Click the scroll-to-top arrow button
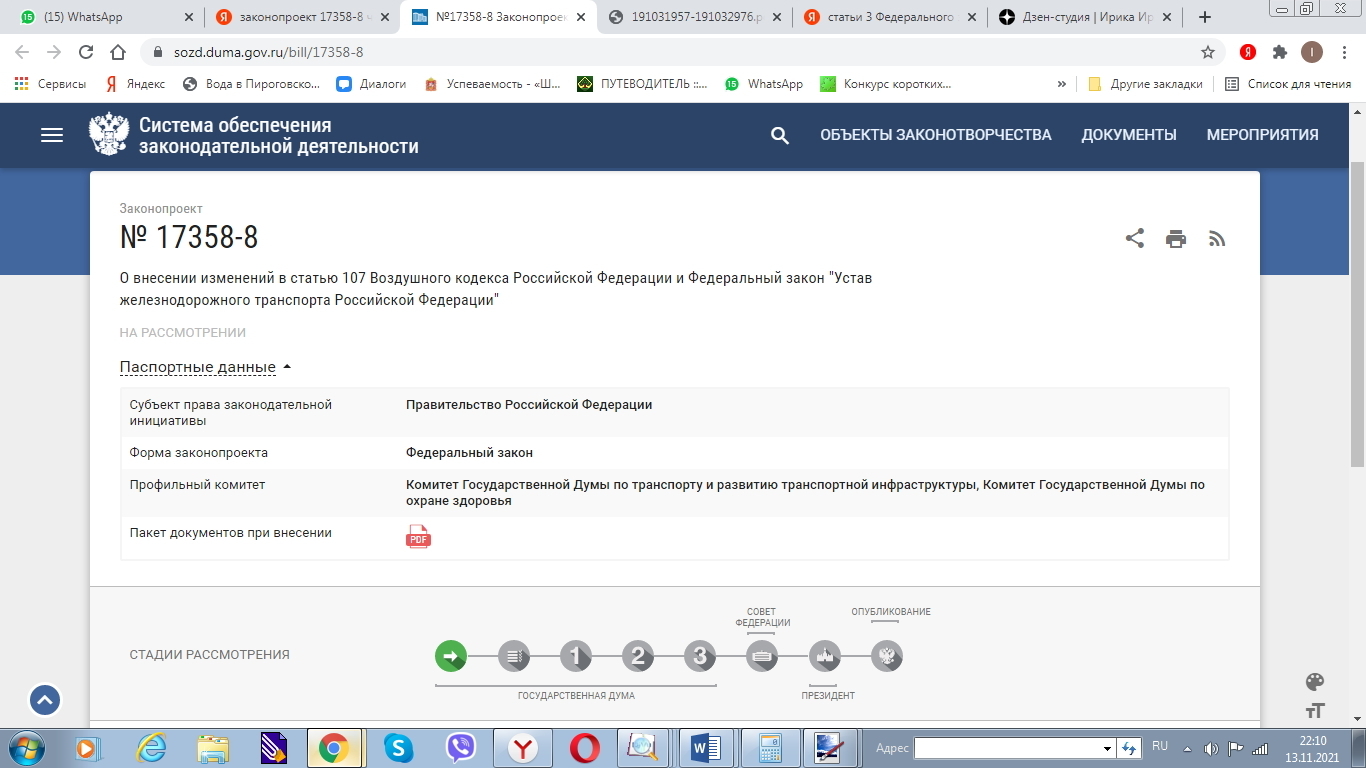The height and width of the screenshot is (768, 1366). tap(45, 700)
